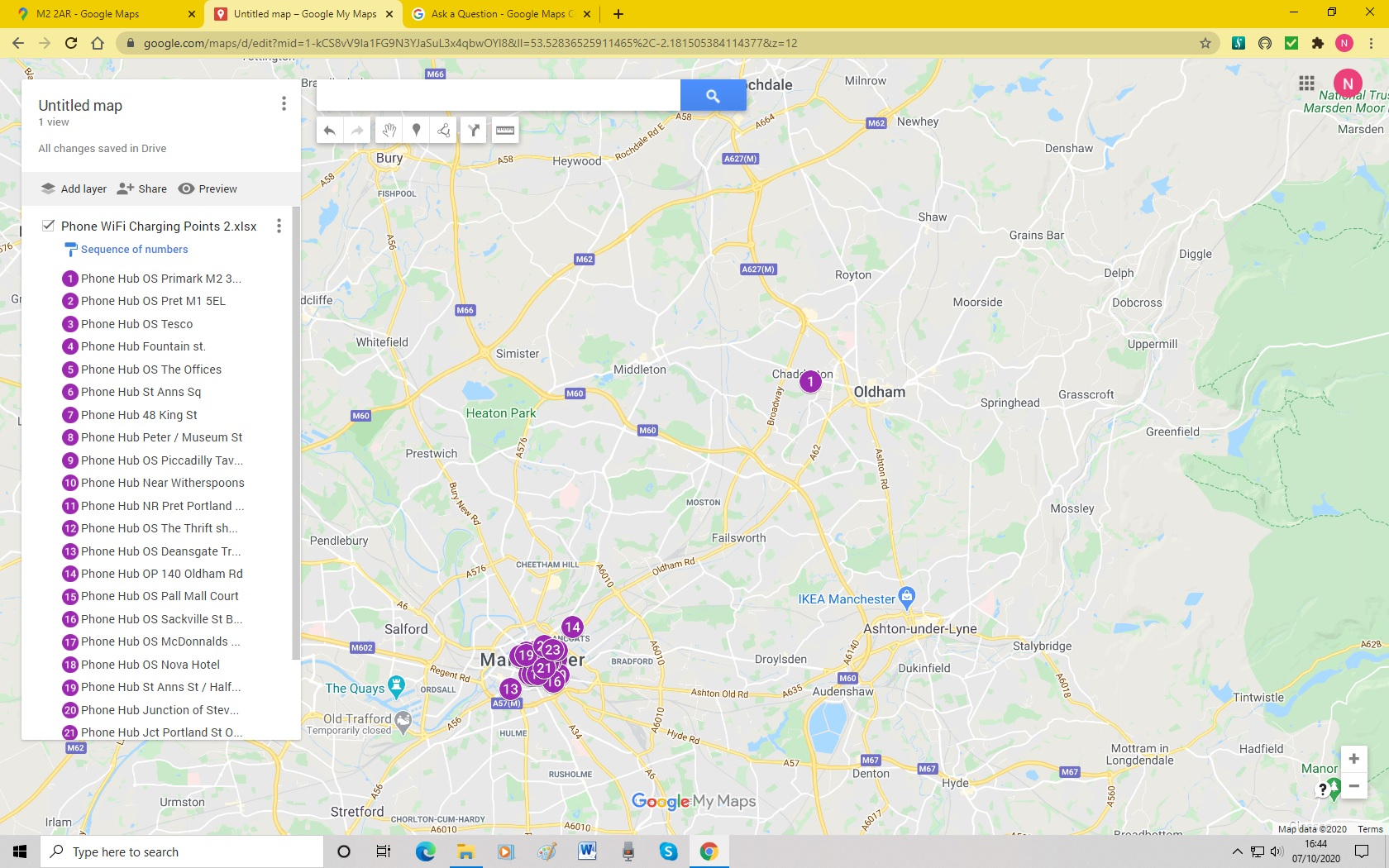
Task: Select Phone Hub Near Witherspoons entry
Action: (x=153, y=483)
